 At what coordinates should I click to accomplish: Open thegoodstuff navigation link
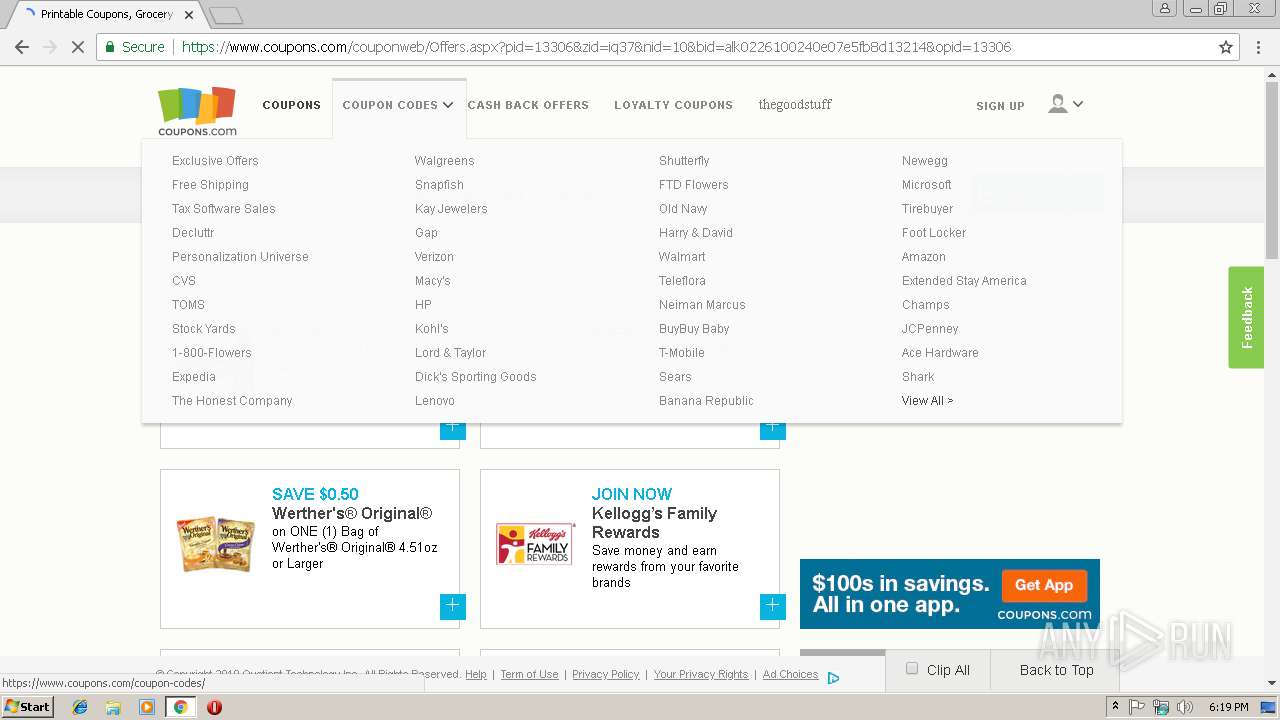pos(795,105)
